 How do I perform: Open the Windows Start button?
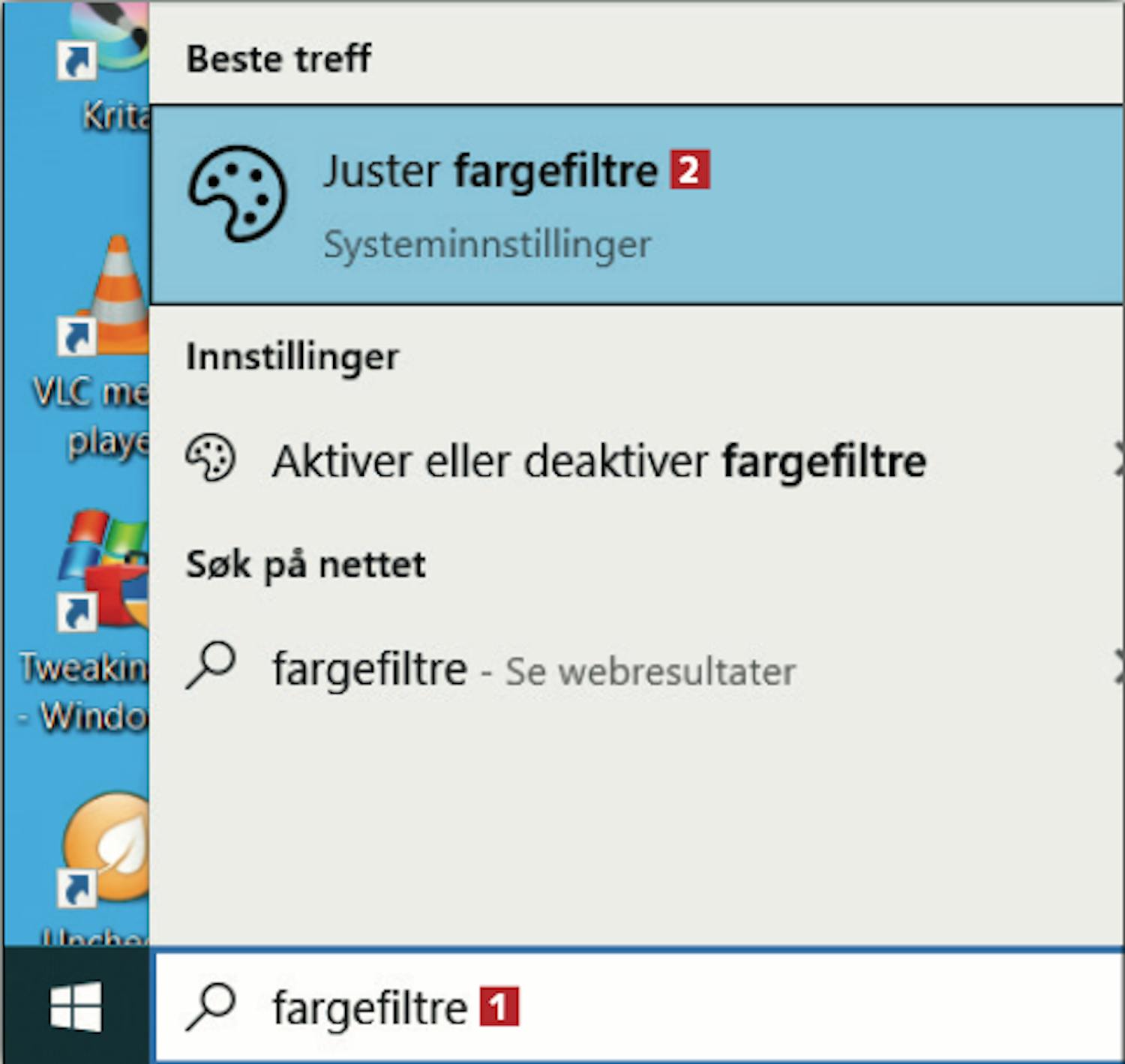coord(76,1006)
